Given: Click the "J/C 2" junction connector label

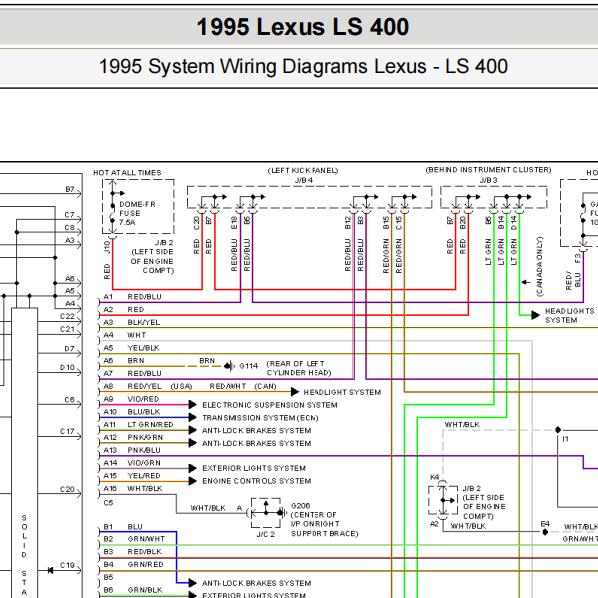Looking at the screenshot, I should click(265, 534).
